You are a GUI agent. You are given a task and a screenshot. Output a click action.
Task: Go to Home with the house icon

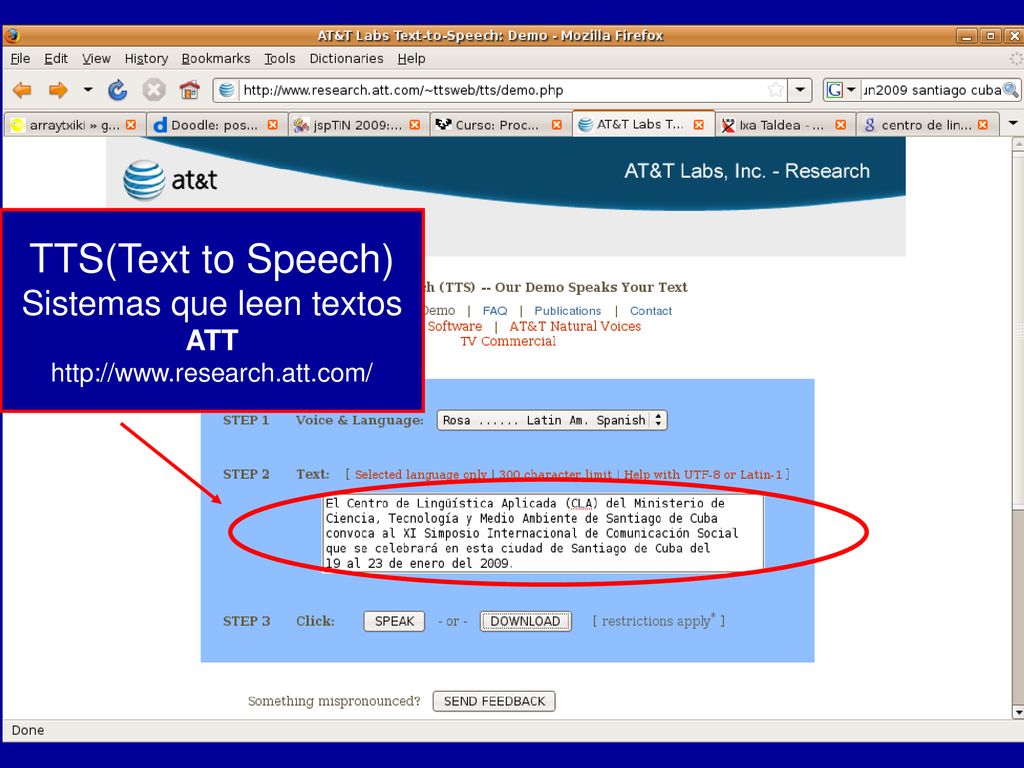pyautogui.click(x=189, y=89)
